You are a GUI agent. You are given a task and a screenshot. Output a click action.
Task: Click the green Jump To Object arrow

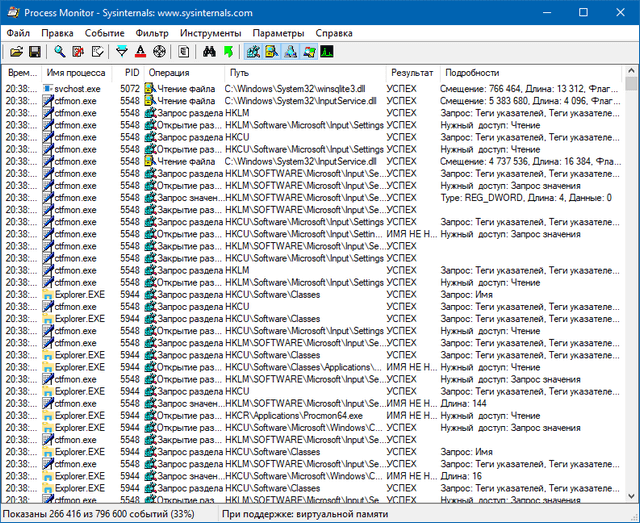tap(228, 51)
